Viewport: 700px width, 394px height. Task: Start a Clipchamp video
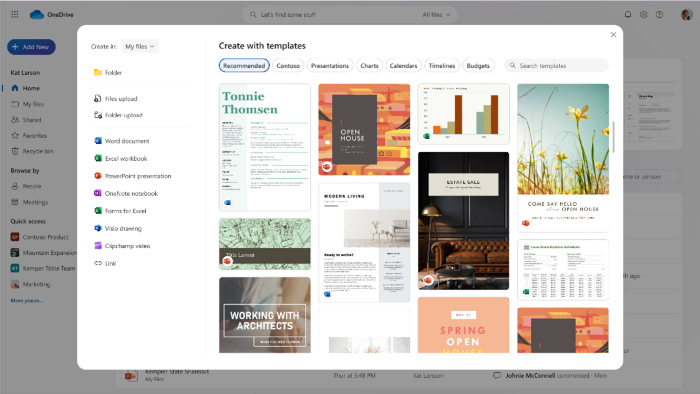point(122,246)
